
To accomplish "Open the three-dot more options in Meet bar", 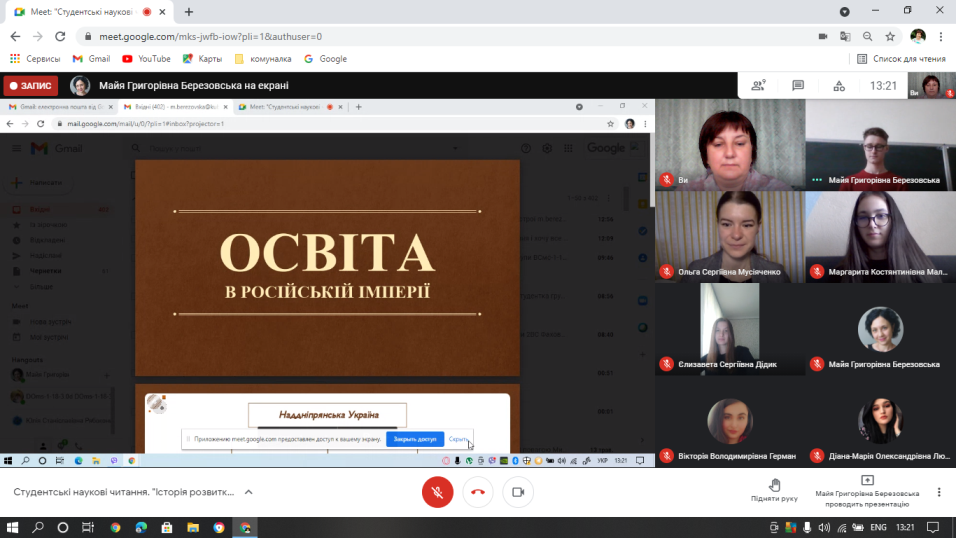I will [939, 492].
